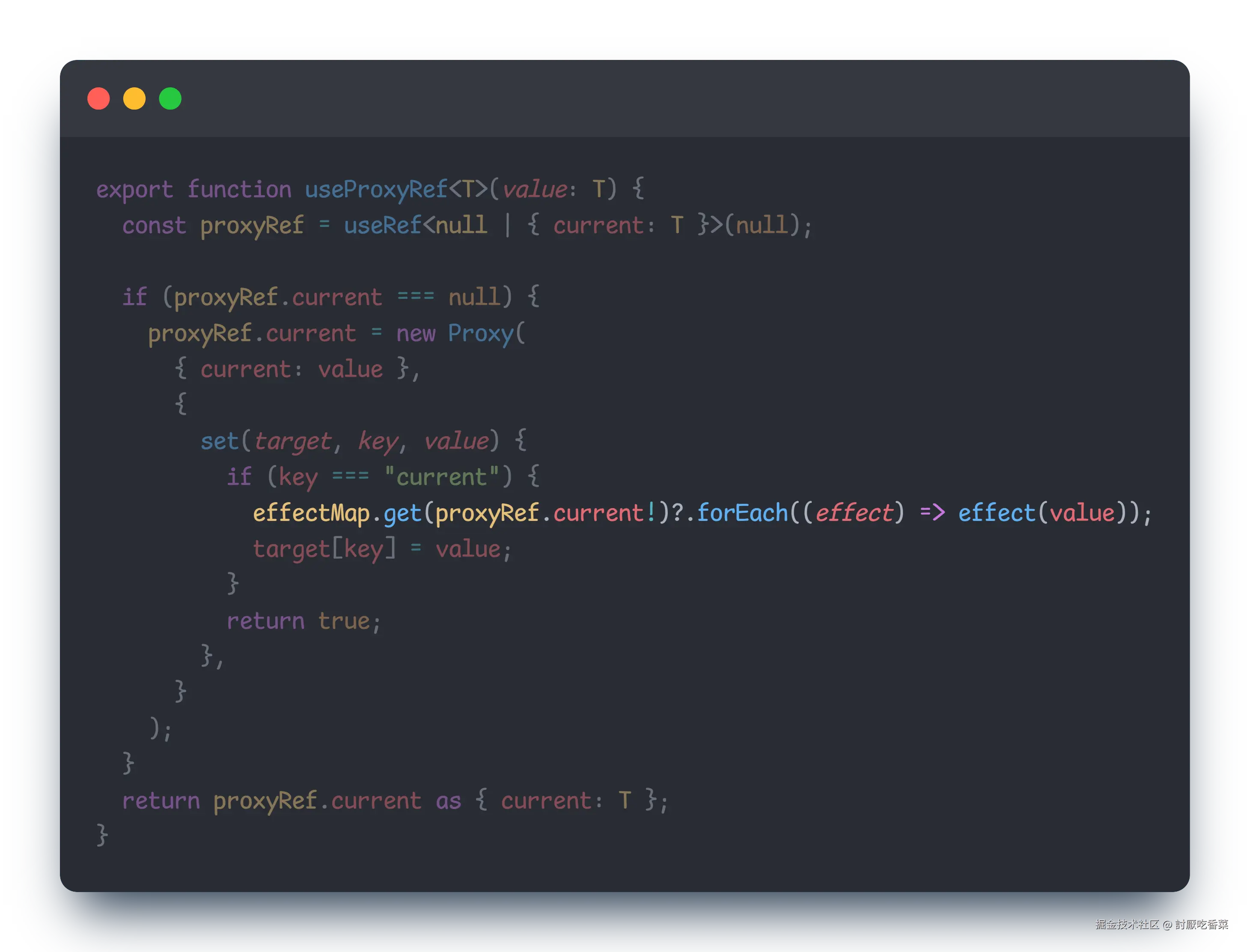Click the red close dot
Viewport: 1250px width, 952px height.
click(98, 98)
